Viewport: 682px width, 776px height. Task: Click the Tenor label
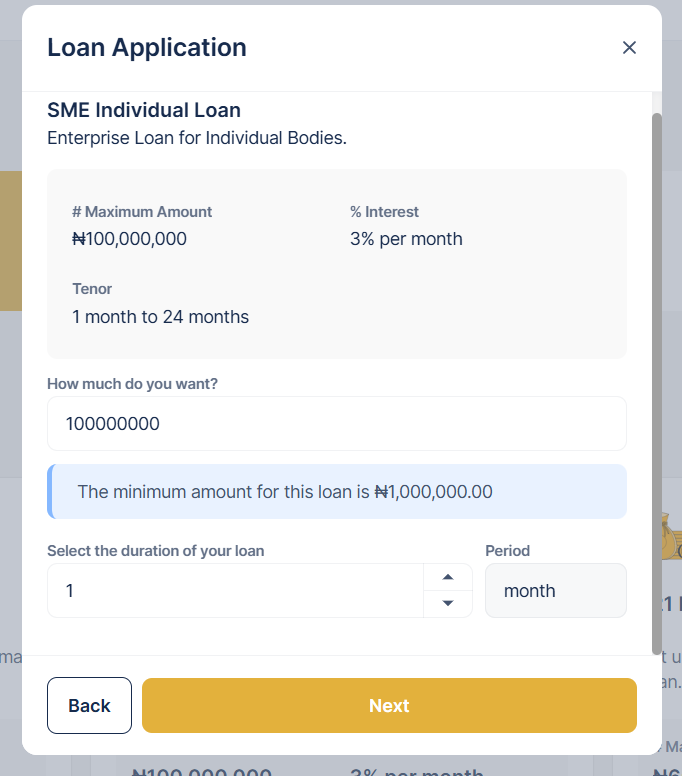[x=92, y=289]
